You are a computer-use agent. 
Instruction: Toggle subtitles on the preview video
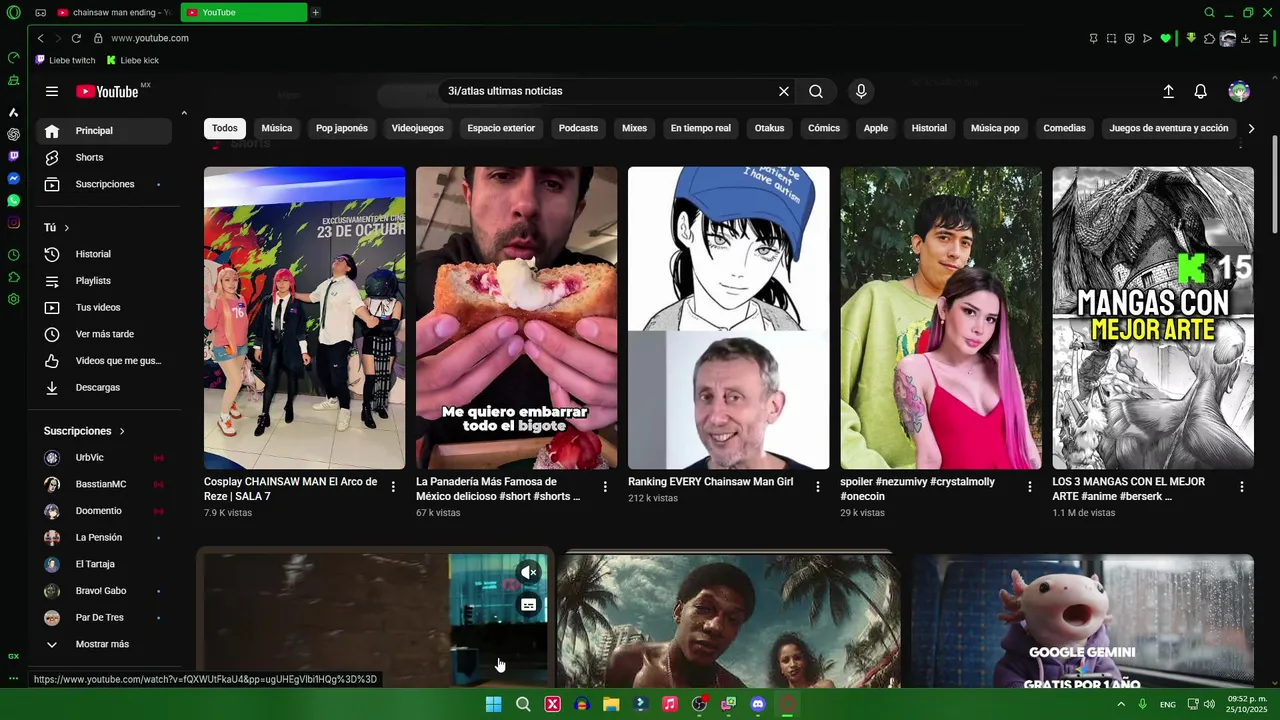click(x=529, y=605)
